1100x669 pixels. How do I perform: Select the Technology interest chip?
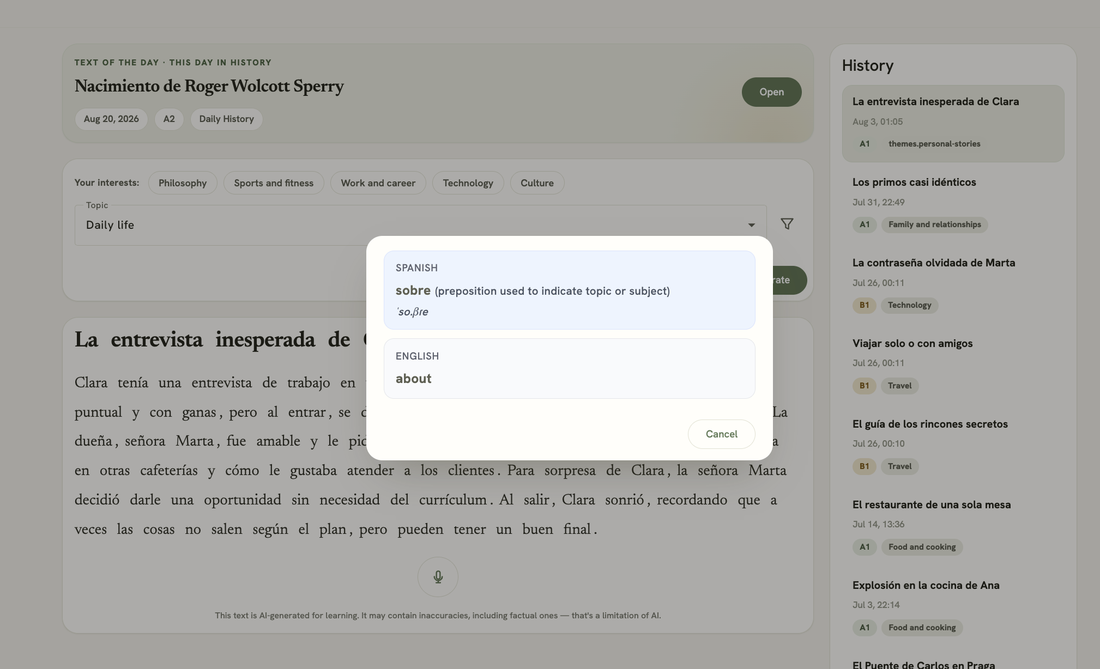(x=468, y=183)
